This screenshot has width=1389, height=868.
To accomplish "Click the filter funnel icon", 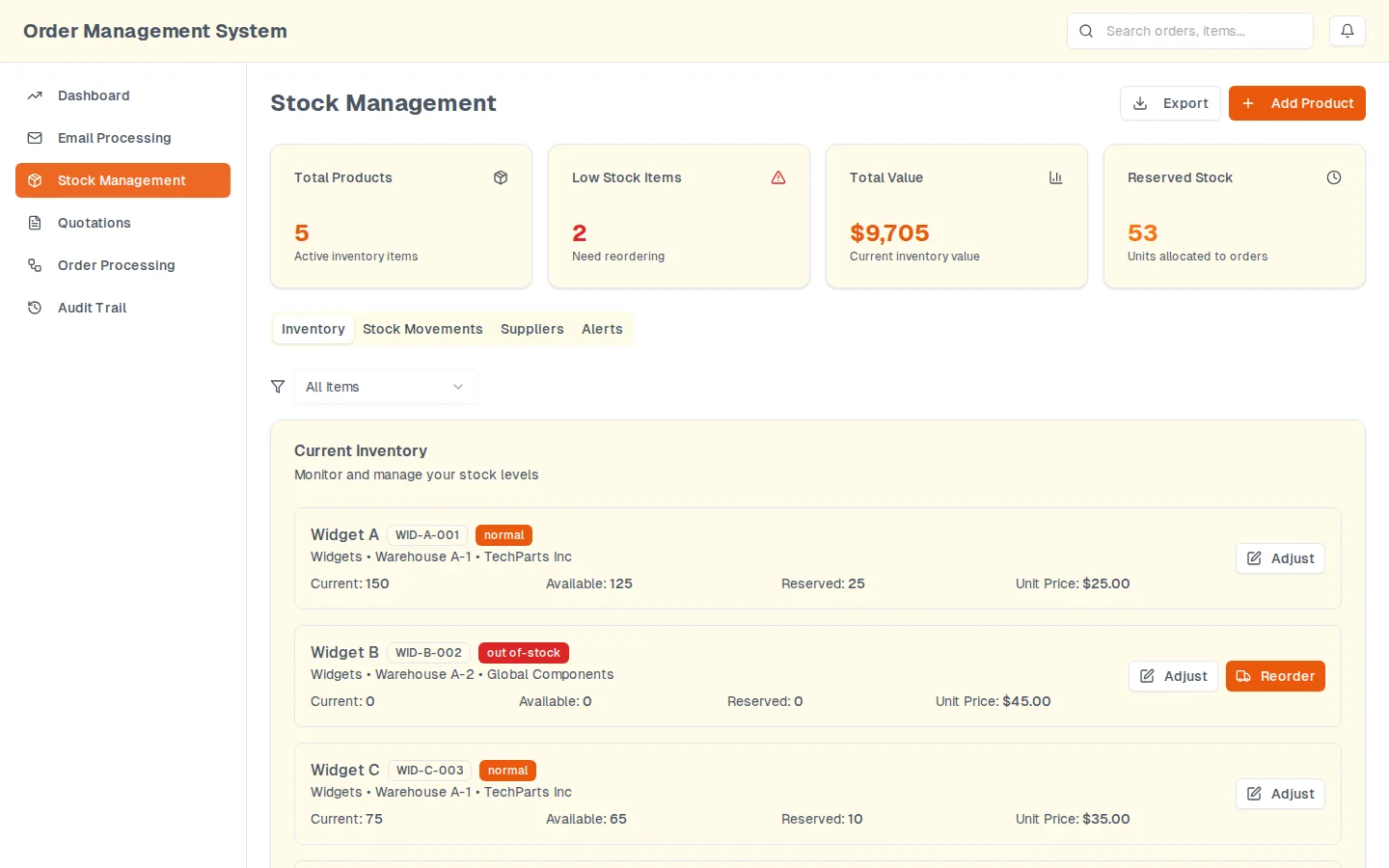I will pyautogui.click(x=278, y=387).
